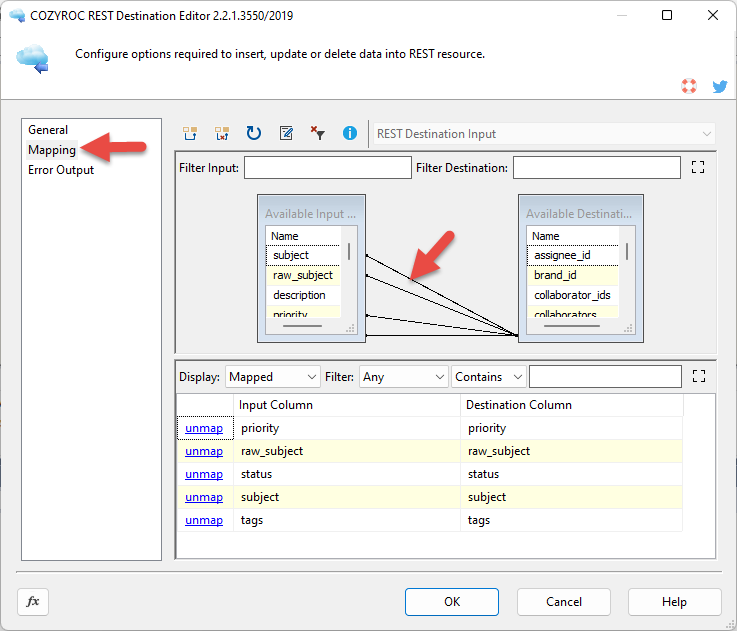Click the Input Column header

[x=347, y=405]
